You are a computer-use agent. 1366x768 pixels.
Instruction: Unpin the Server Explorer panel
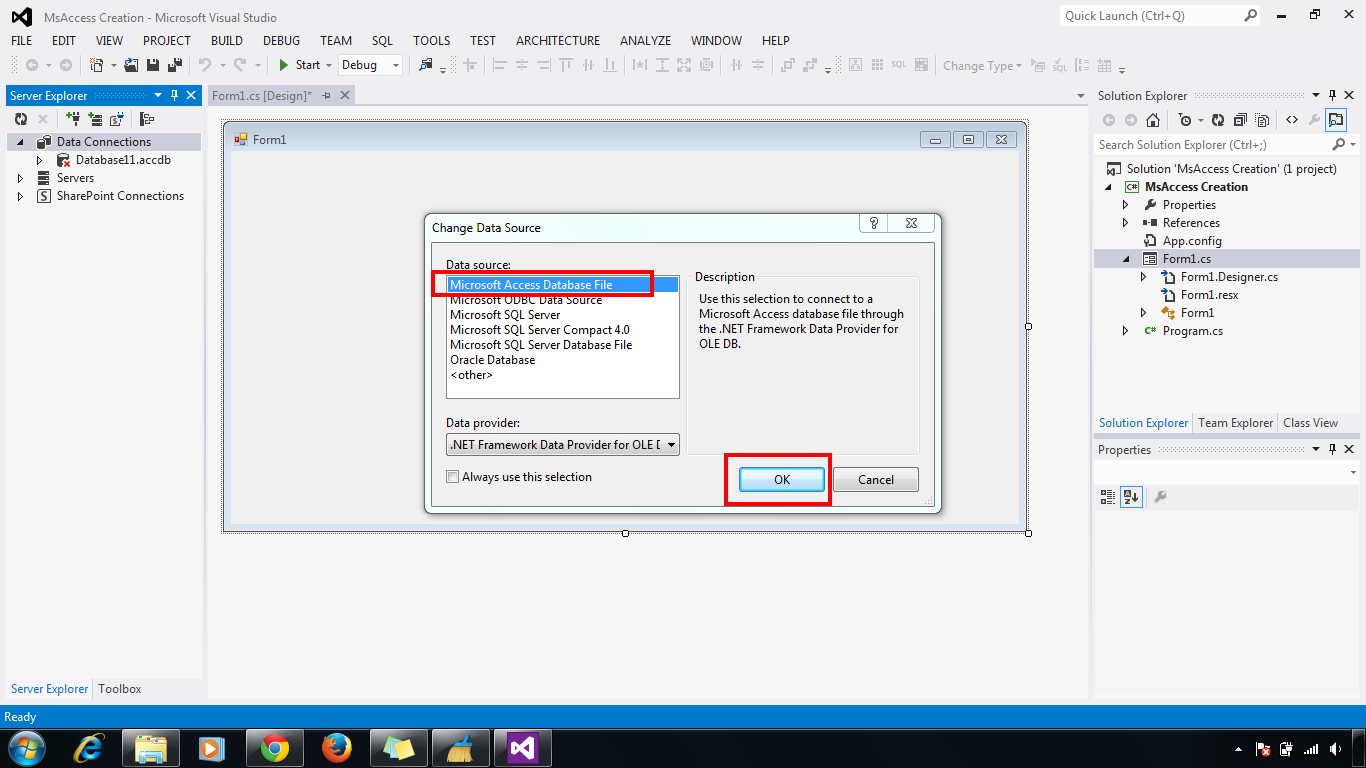click(174, 95)
